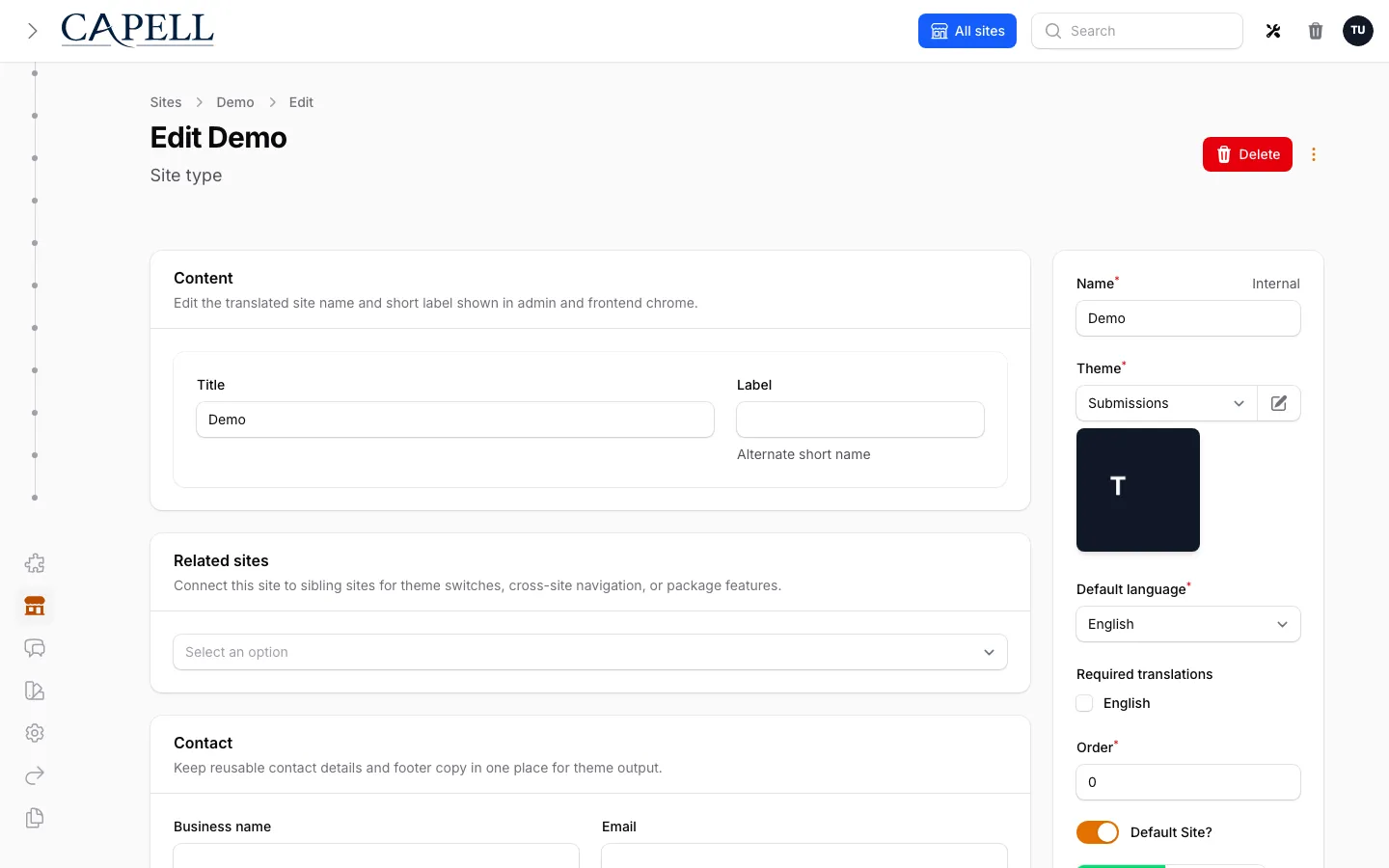Open the trash bin icon in header
Screen dimensions: 1389x868
tap(1316, 31)
